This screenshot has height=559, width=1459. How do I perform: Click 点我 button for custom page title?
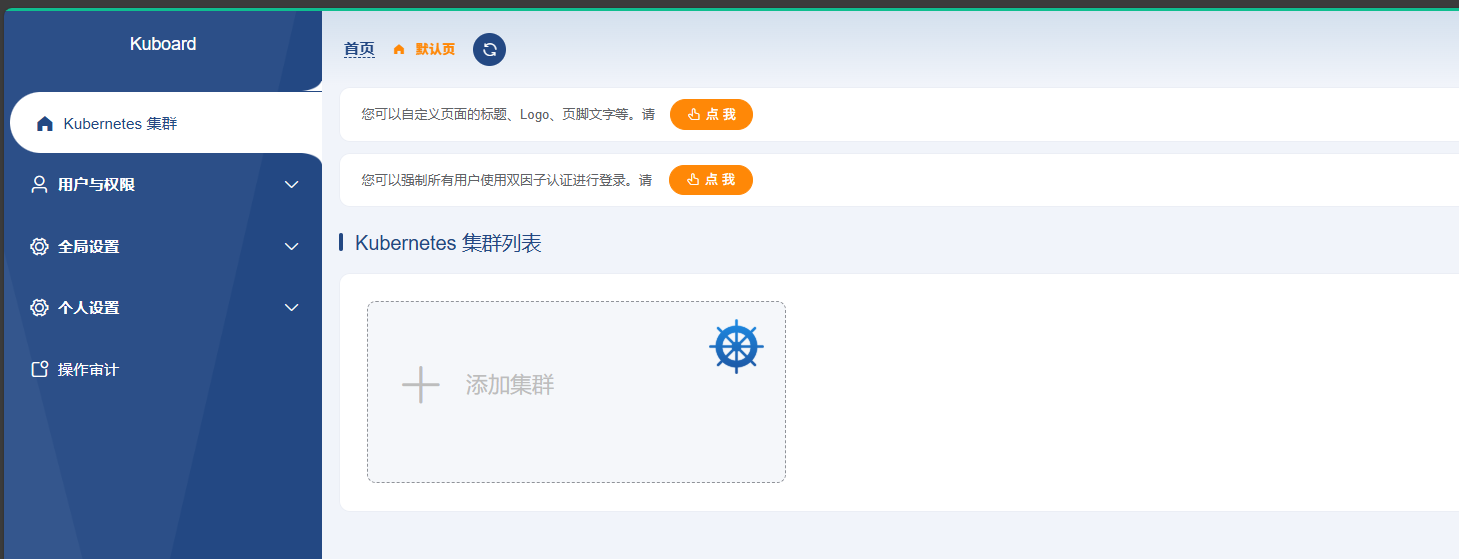tap(711, 115)
